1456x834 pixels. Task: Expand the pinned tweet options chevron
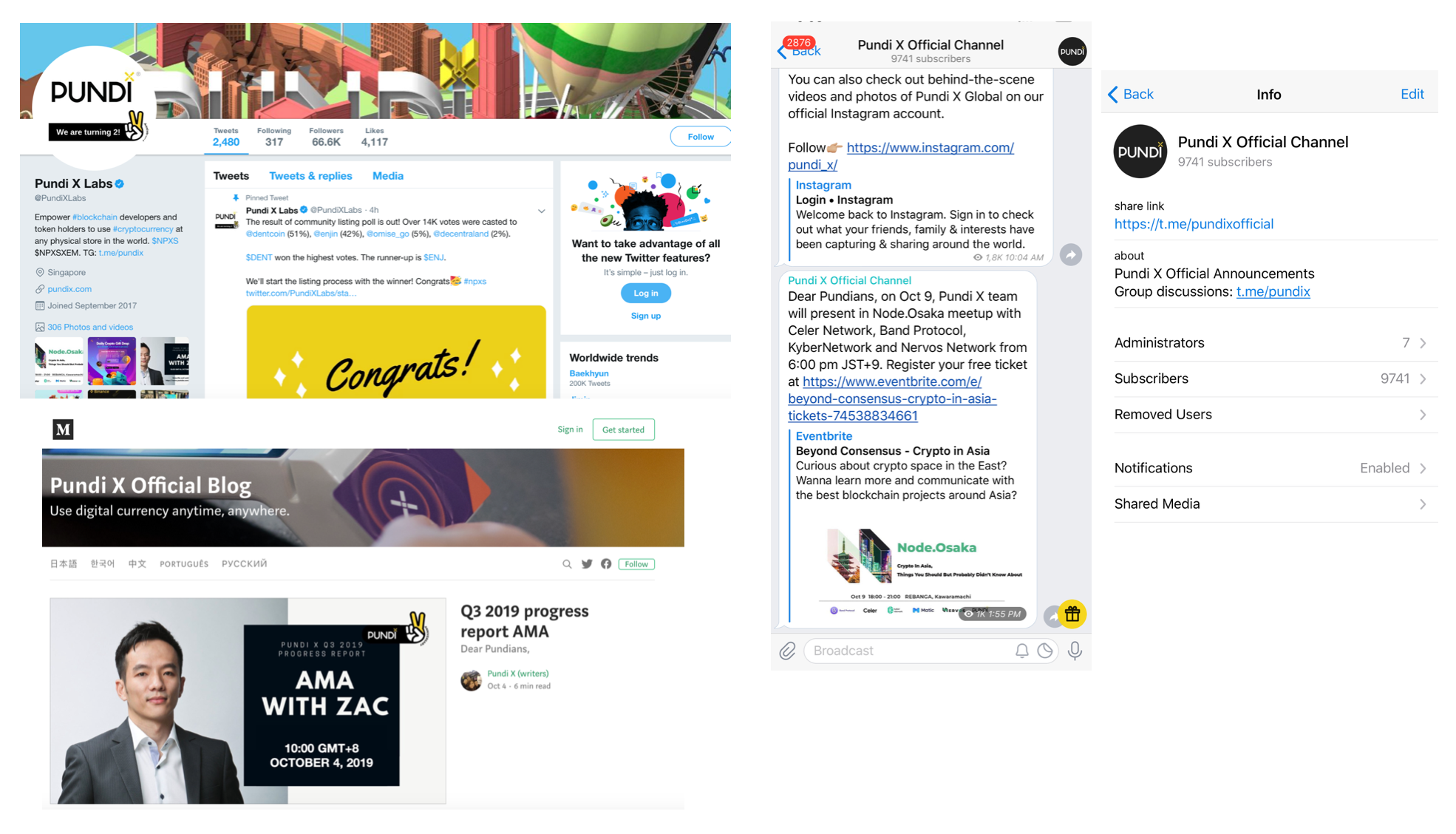click(542, 211)
